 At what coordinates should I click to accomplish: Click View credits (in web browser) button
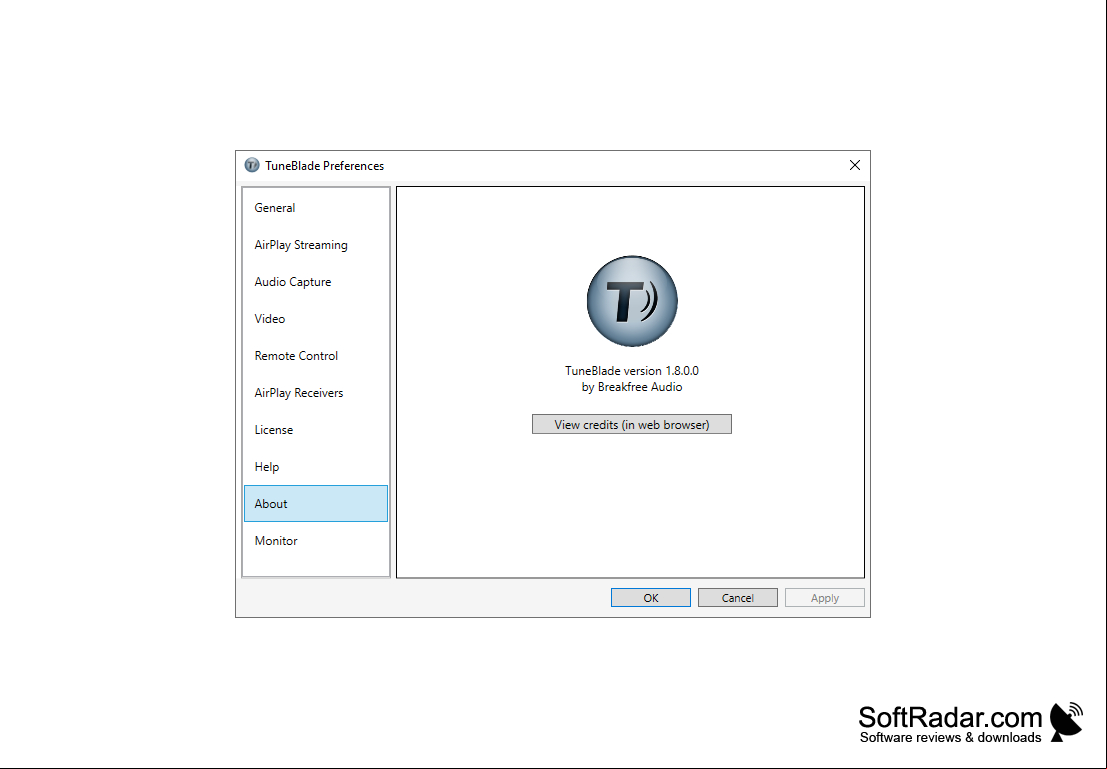click(632, 424)
